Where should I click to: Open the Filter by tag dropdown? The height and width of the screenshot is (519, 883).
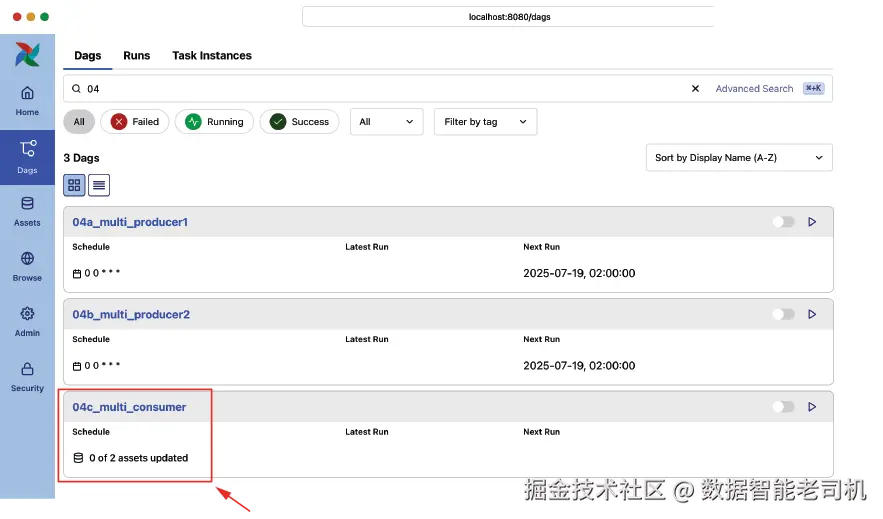(x=485, y=122)
